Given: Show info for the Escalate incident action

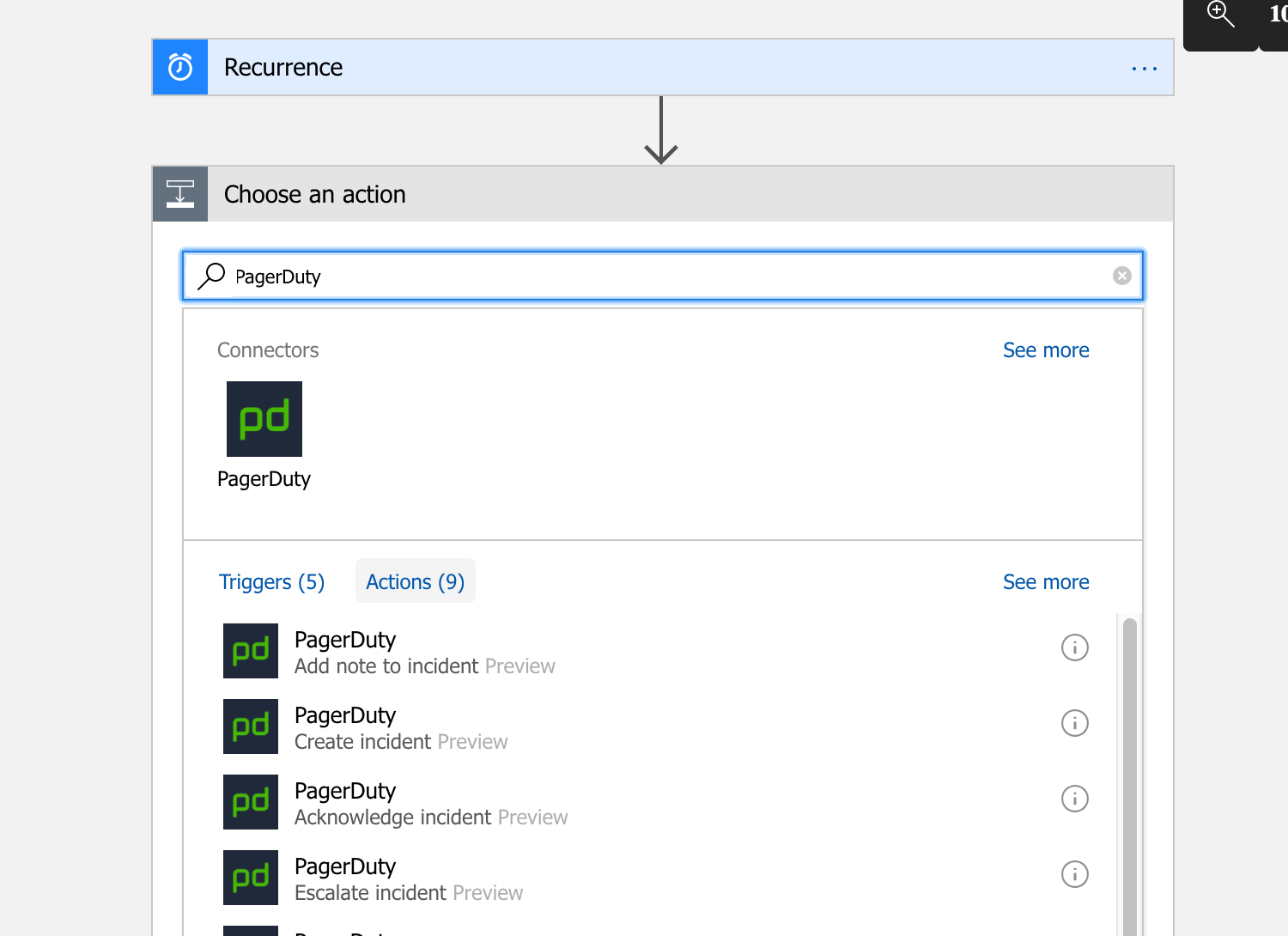Looking at the screenshot, I should [1074, 874].
